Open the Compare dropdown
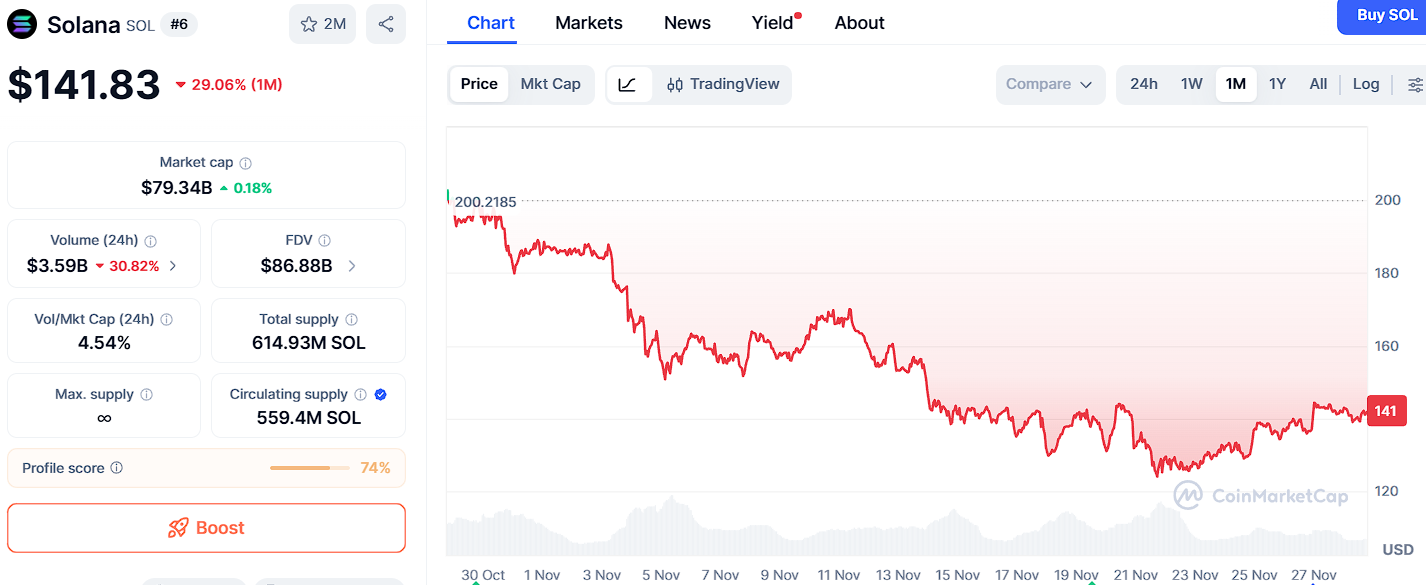This screenshot has width=1426, height=585. click(1049, 84)
